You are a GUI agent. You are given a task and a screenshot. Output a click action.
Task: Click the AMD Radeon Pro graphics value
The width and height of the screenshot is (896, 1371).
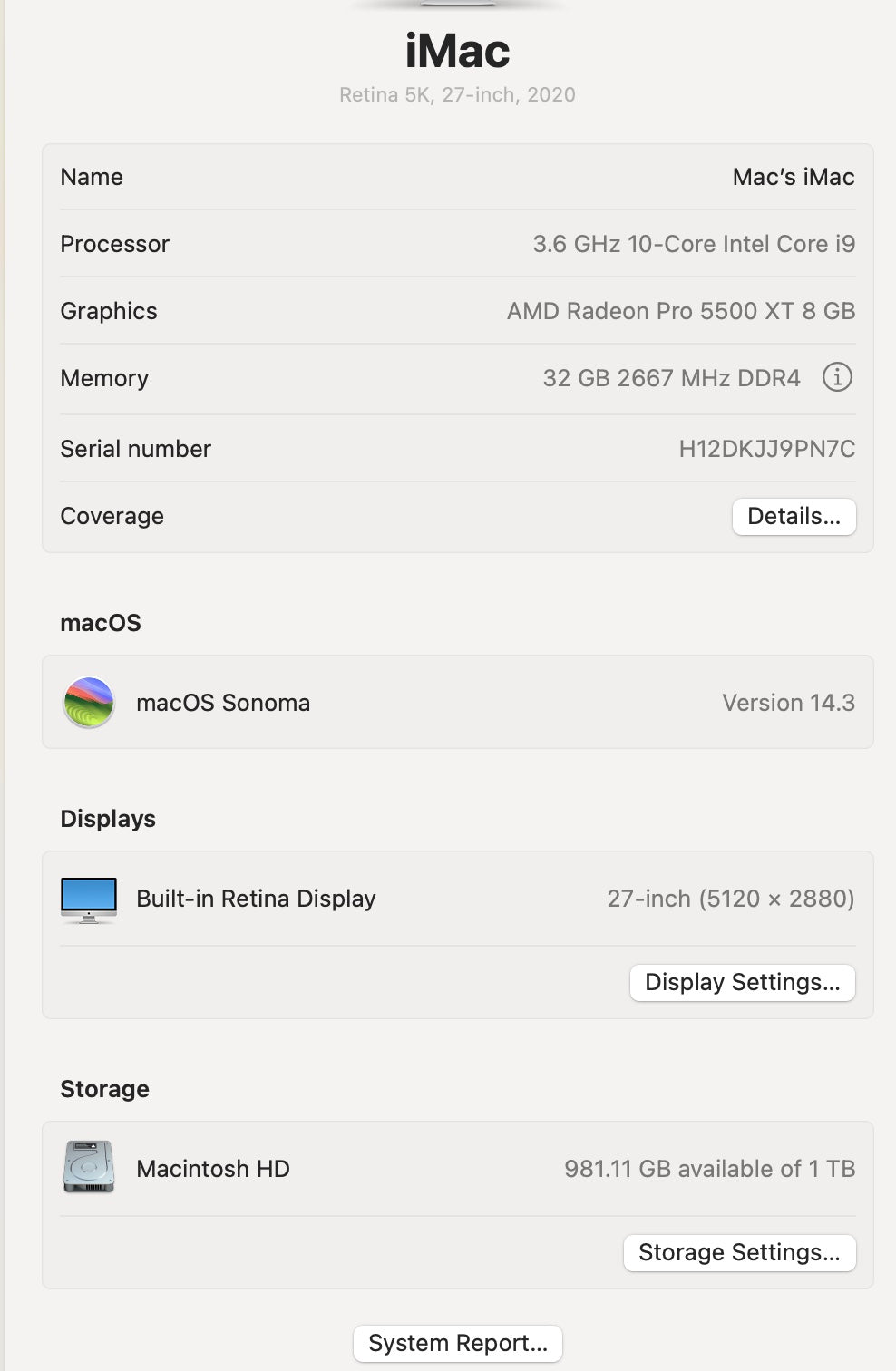click(680, 311)
